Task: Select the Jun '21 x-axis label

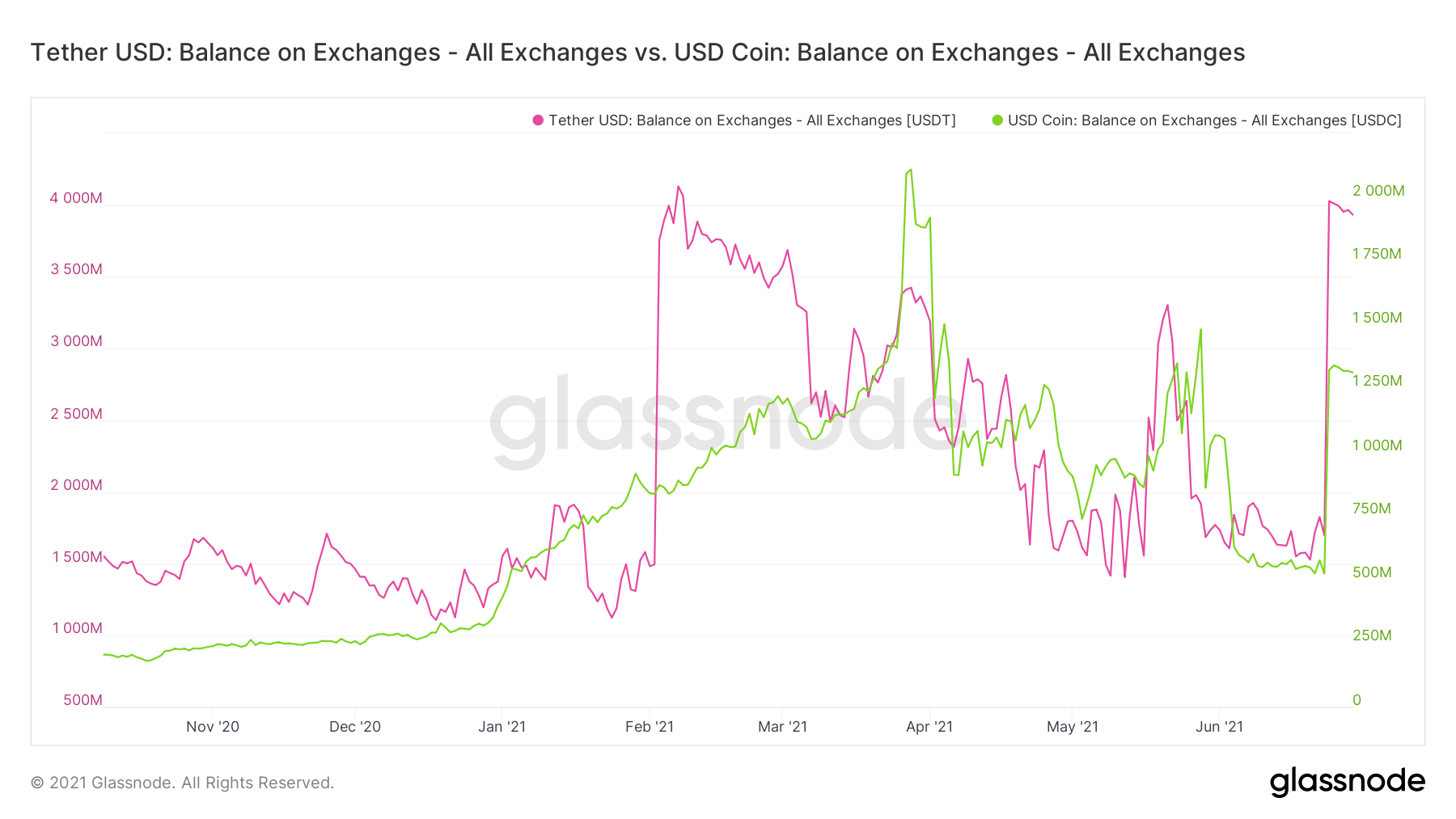Action: 1219,726
